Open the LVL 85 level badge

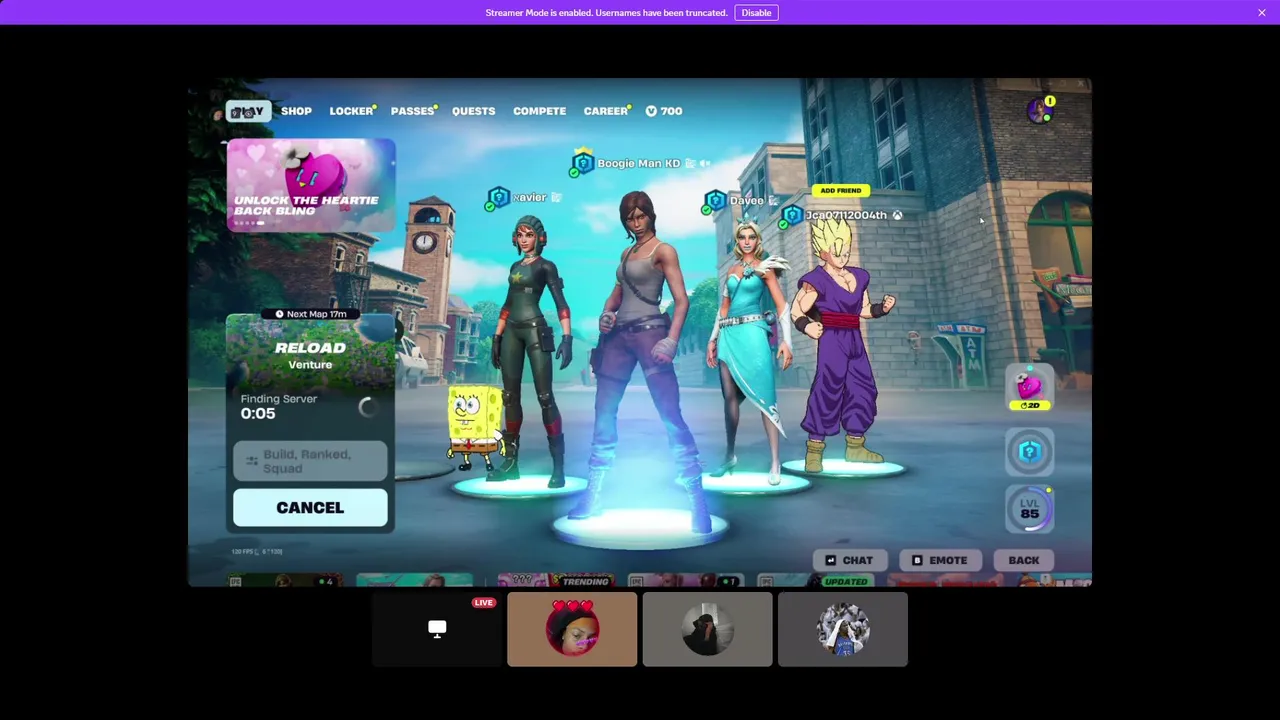[x=1029, y=510]
